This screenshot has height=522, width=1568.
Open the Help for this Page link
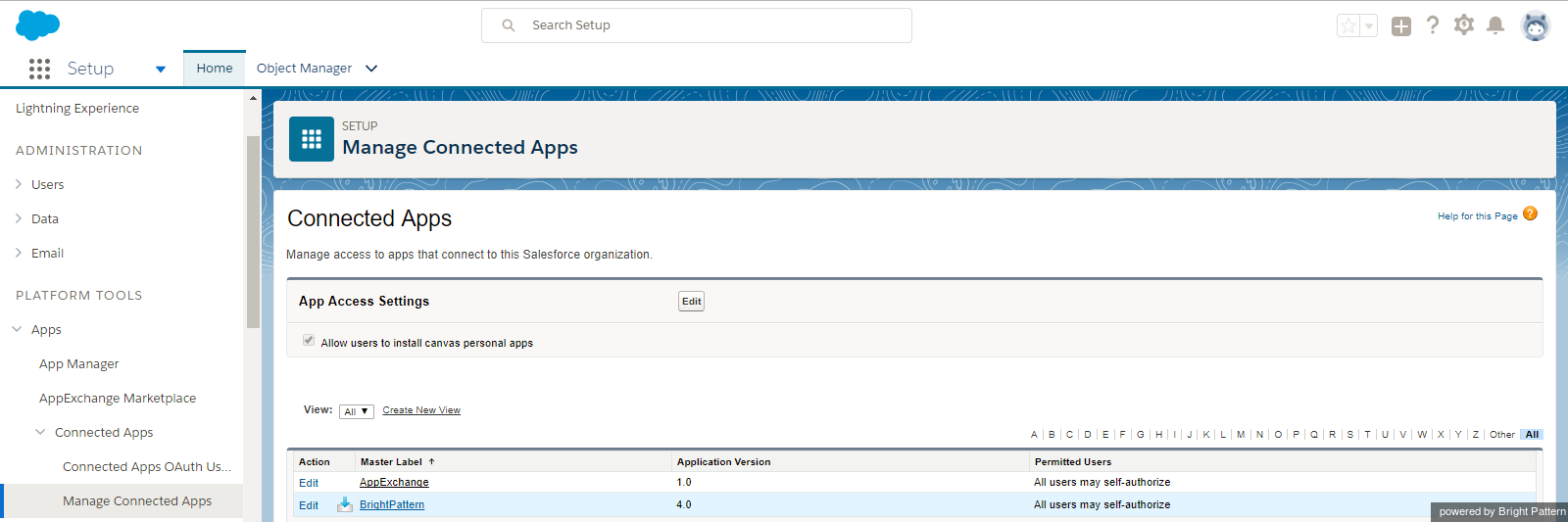click(1478, 216)
